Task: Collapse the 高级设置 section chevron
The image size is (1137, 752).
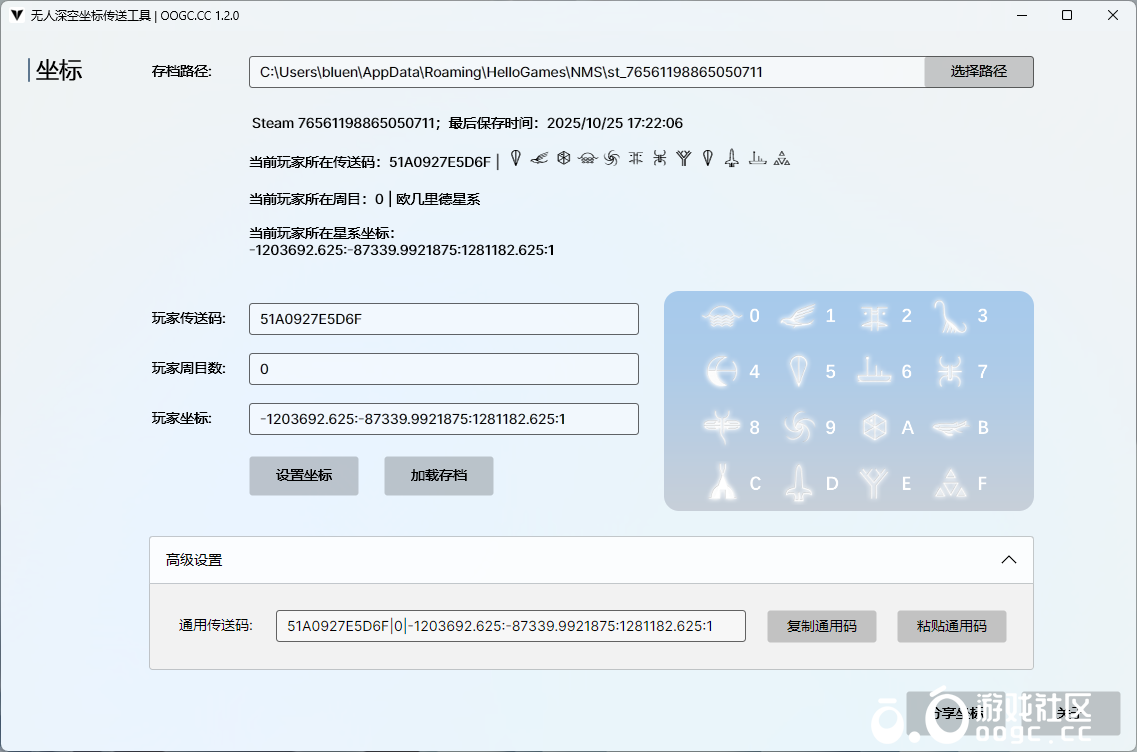Action: click(1009, 560)
